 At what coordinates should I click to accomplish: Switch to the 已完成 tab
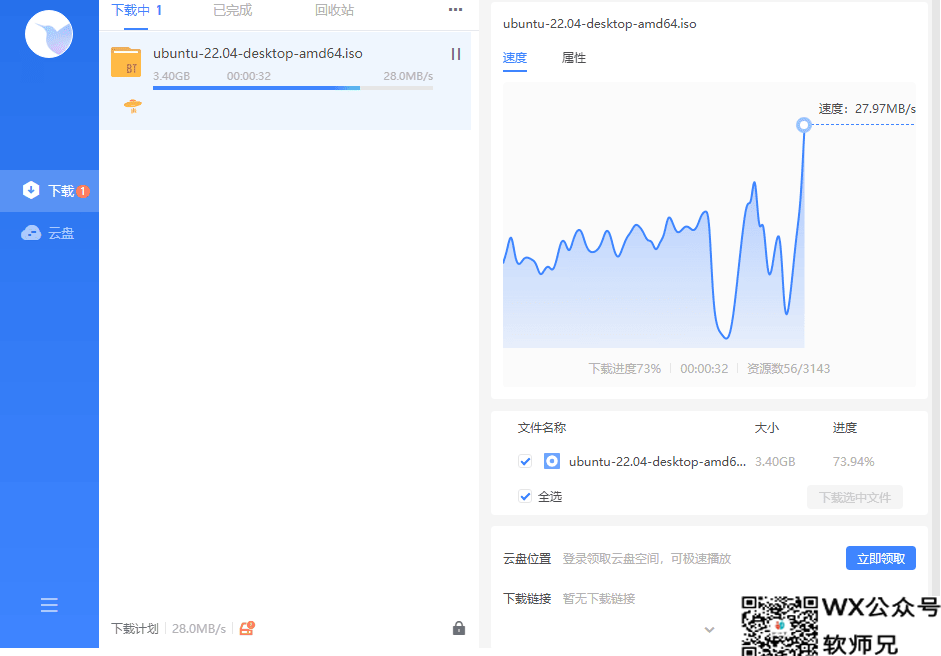click(x=232, y=10)
